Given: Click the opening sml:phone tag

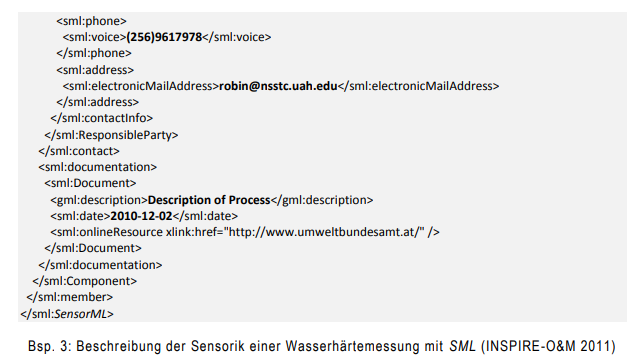Looking at the screenshot, I should click(x=92, y=21).
